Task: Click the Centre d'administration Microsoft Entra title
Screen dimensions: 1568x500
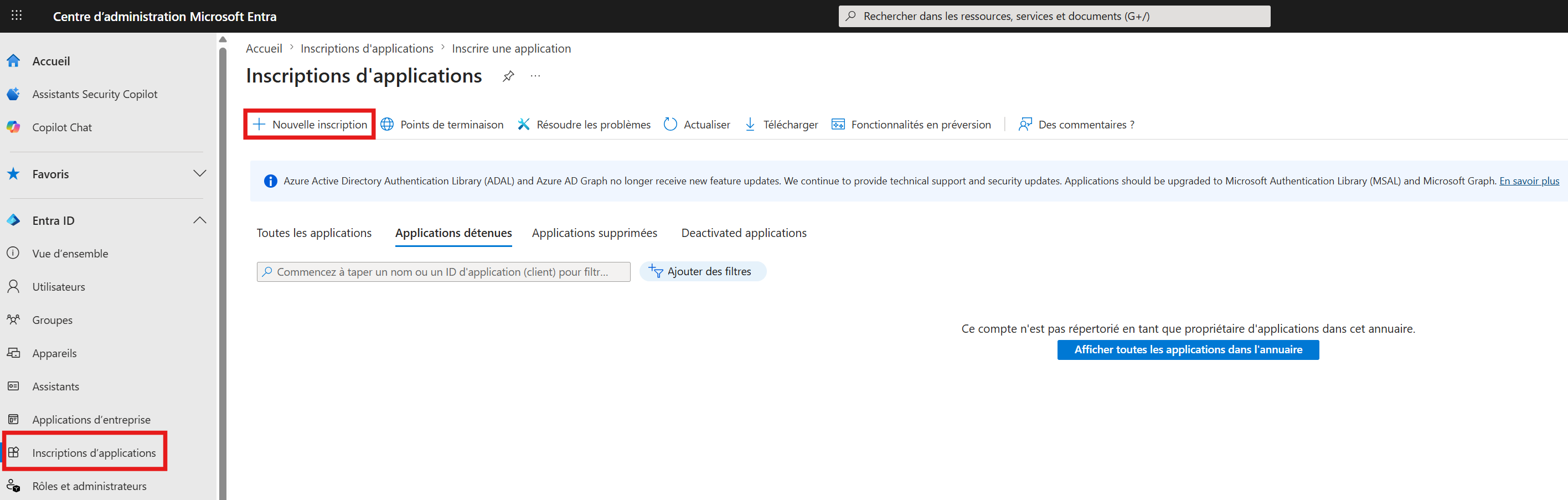Action: [x=164, y=17]
